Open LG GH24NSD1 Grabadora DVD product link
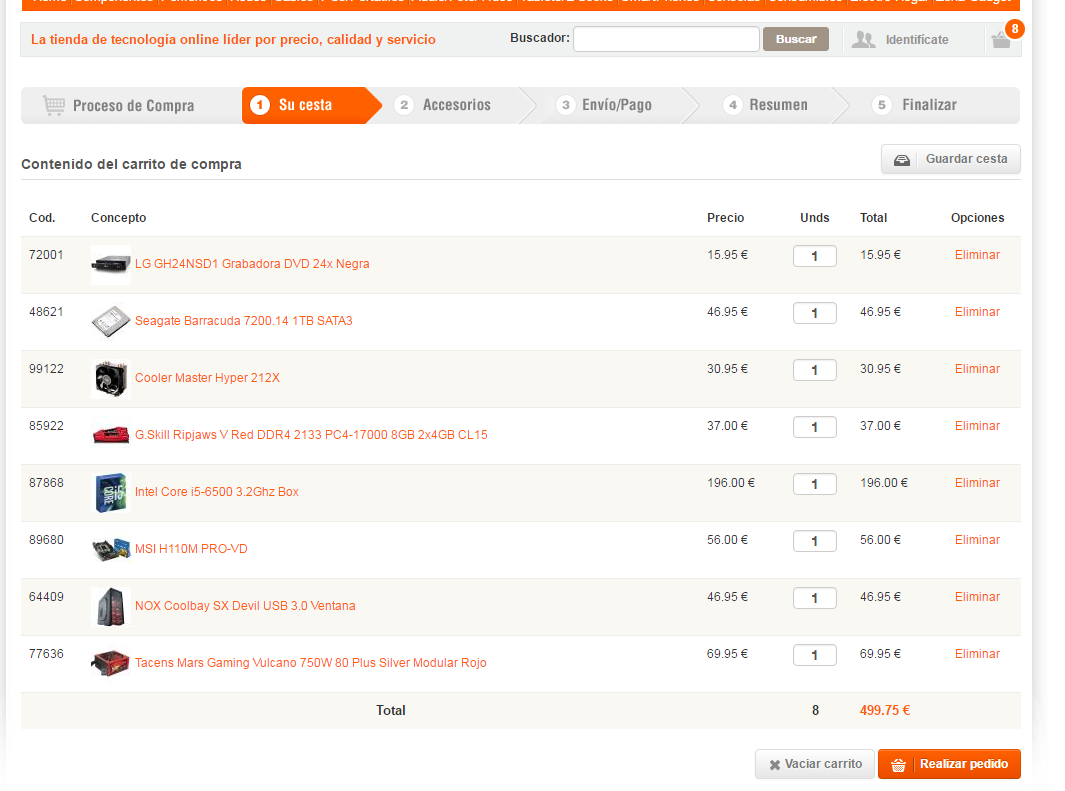This screenshot has height=791, width=1065. pos(252,264)
